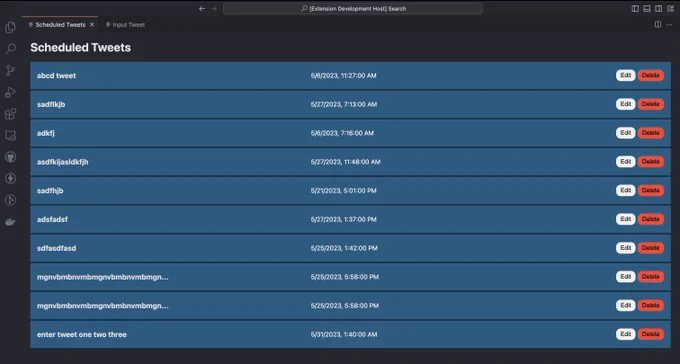Toggle primary side bar layout icon
Screen dimensions: 680x364
(635, 9)
